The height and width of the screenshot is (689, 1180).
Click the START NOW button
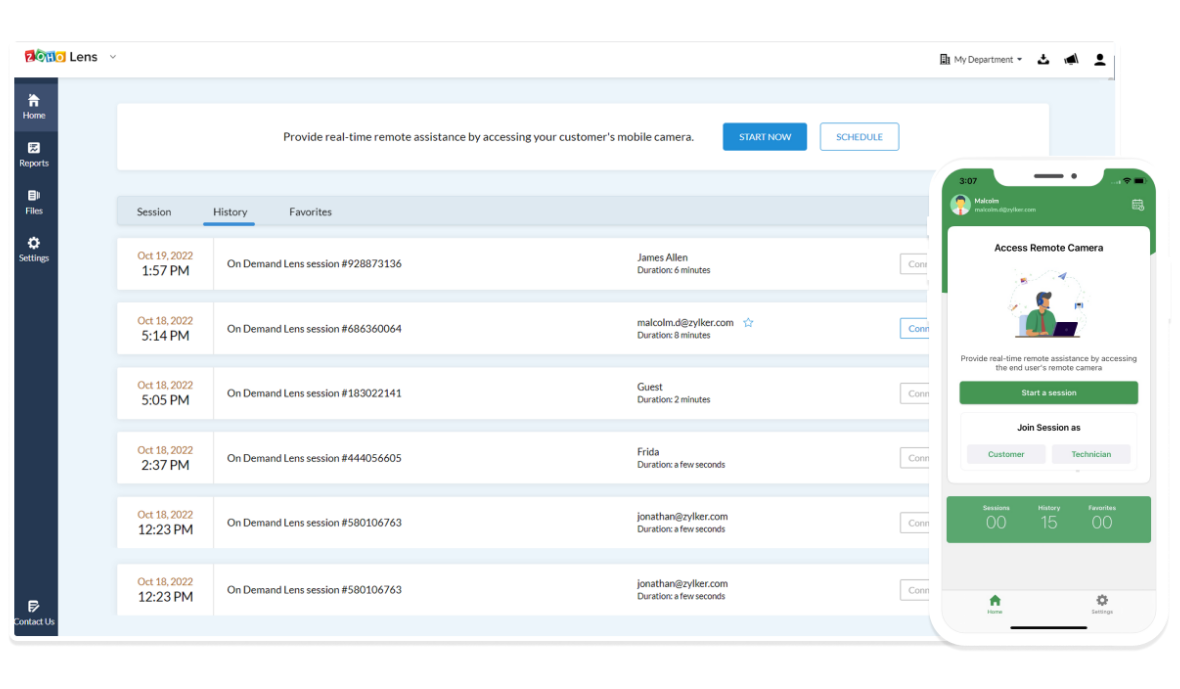tap(765, 137)
